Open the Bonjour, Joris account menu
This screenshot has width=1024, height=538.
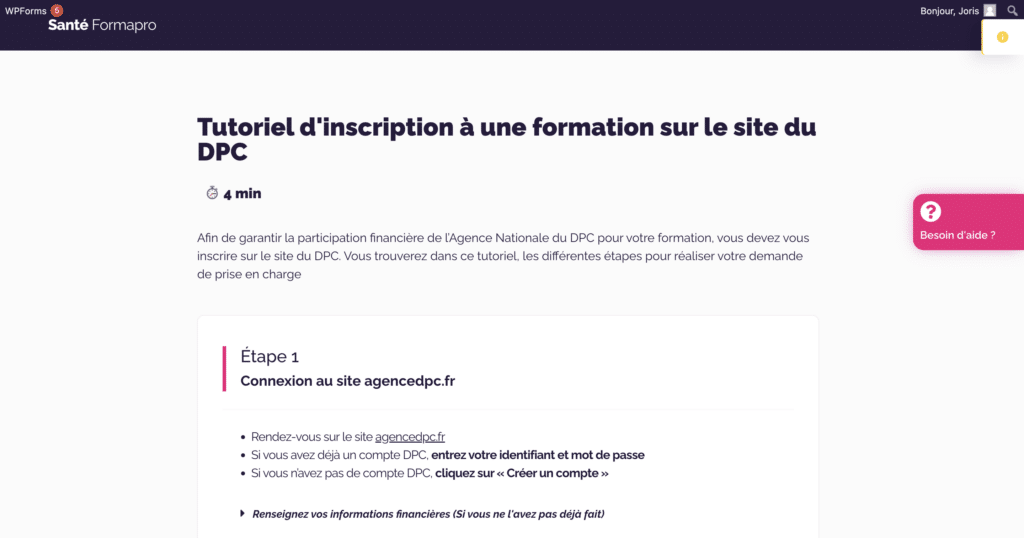[x=958, y=10]
